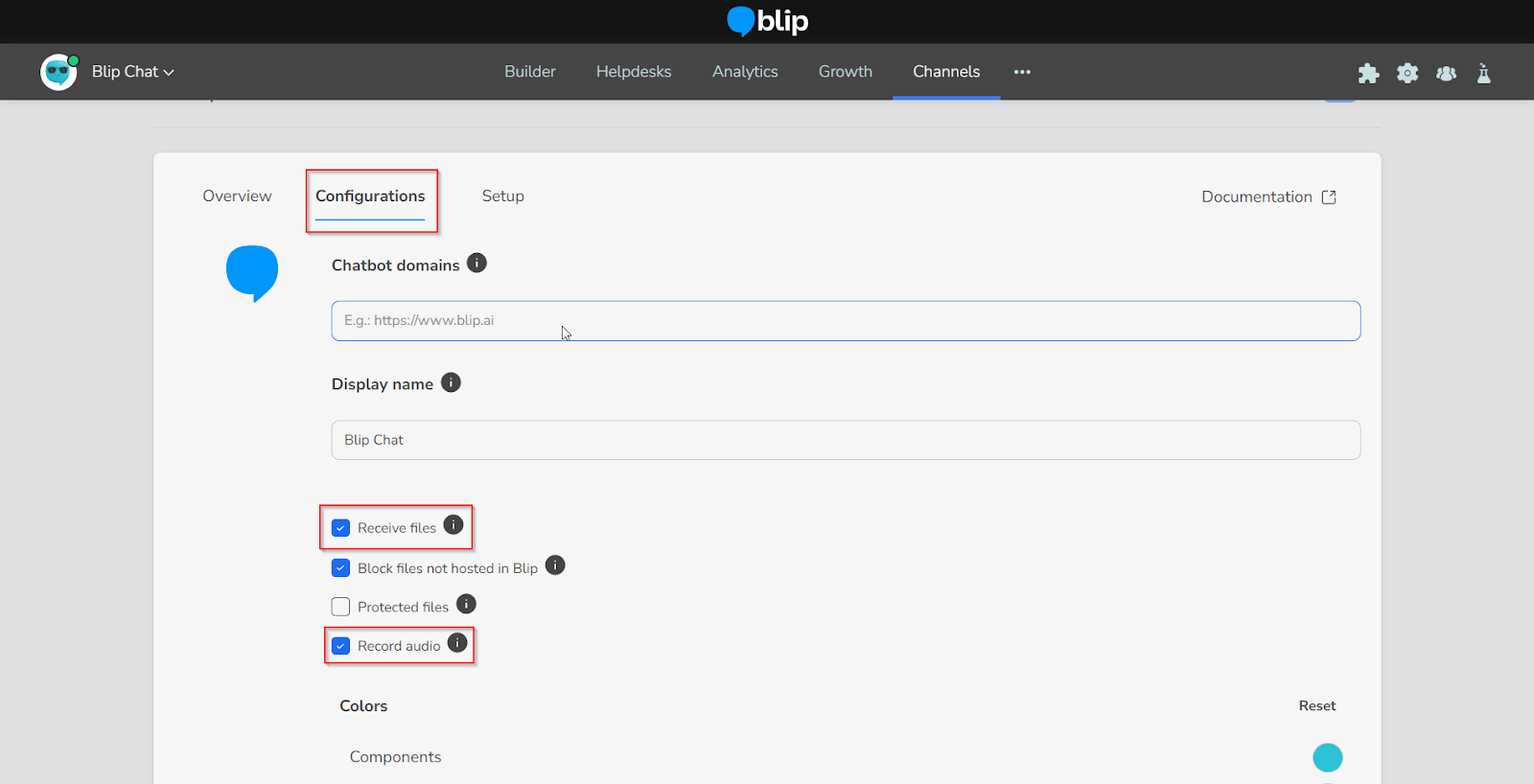Image resolution: width=1534 pixels, height=784 pixels.
Task: Uncheck the Receive files checkbox
Action: click(x=340, y=528)
